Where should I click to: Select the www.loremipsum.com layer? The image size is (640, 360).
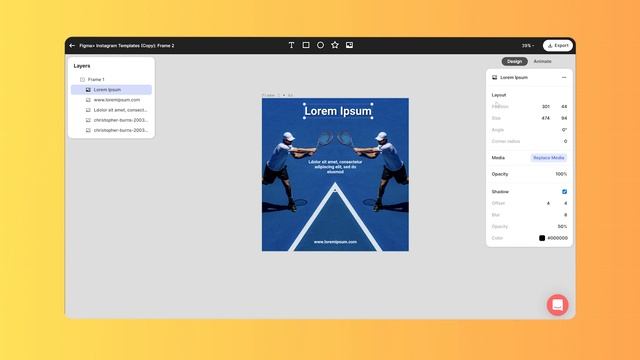[x=116, y=100]
